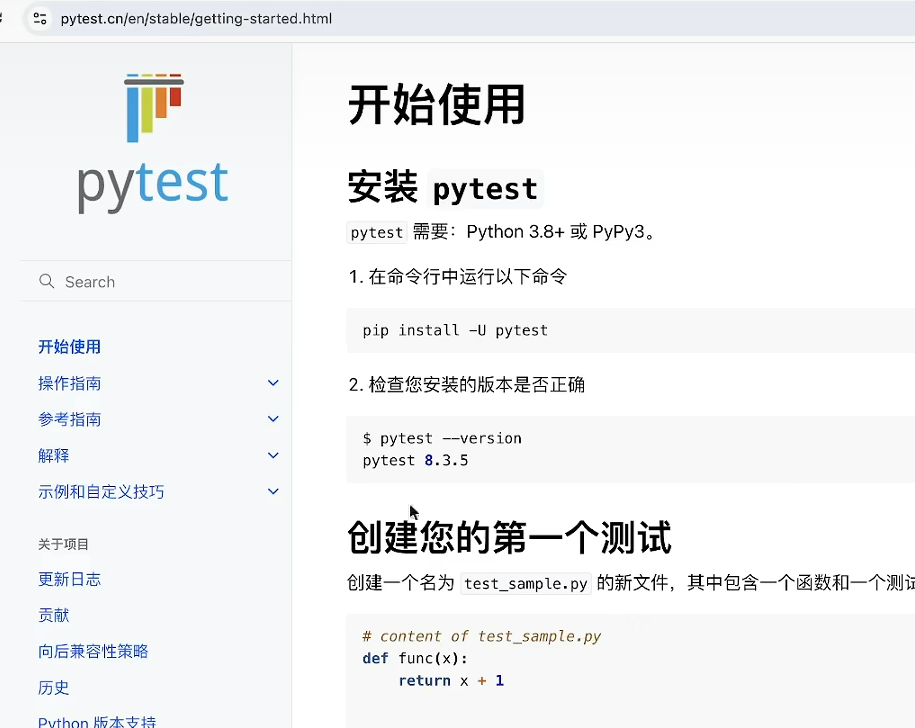Open the 贡献 link

pos(54,615)
